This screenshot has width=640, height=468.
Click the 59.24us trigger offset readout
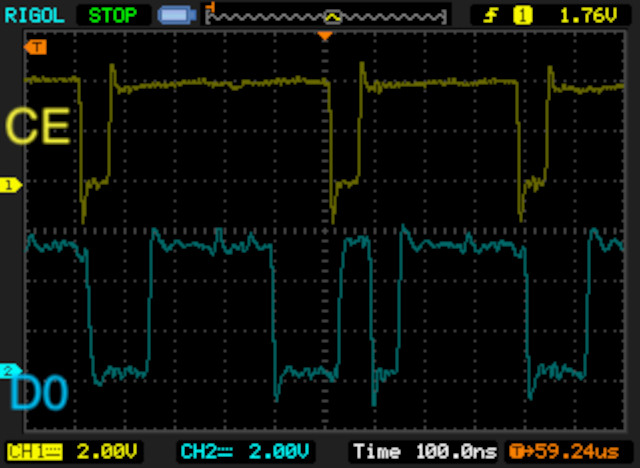[x=564, y=452]
